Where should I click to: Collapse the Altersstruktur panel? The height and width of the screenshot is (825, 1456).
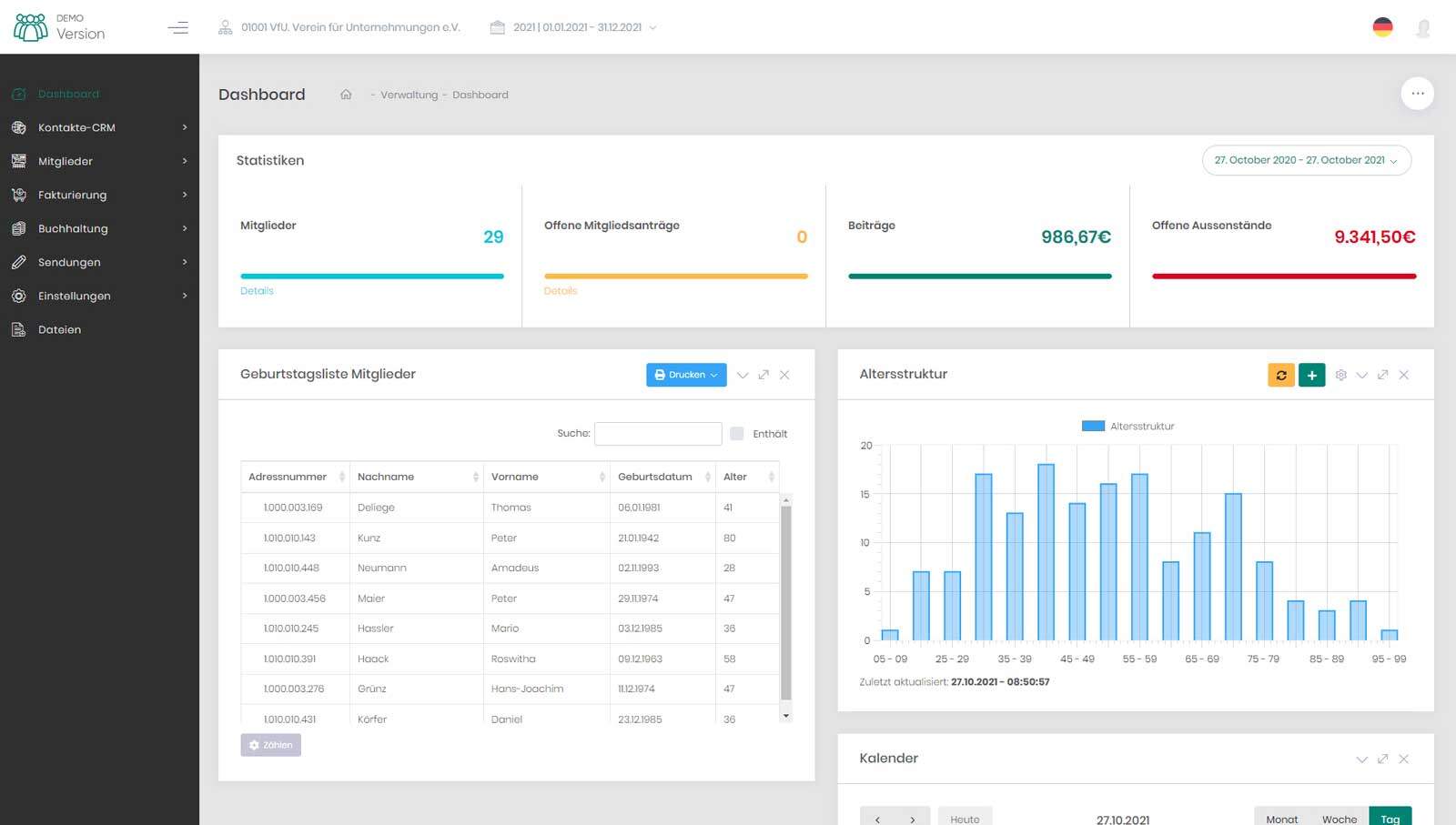[1361, 375]
